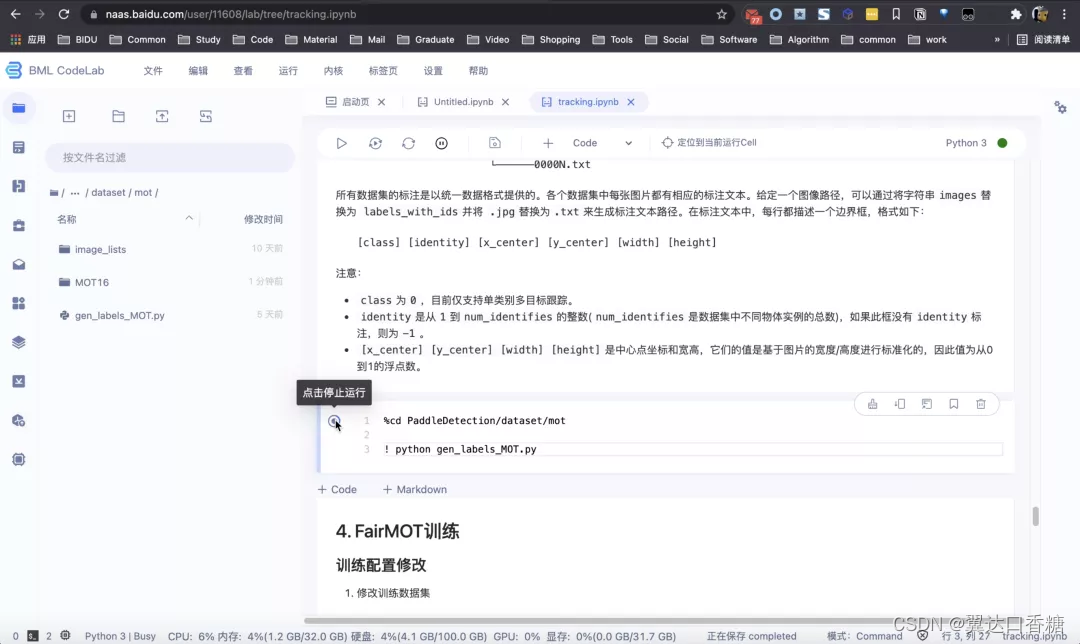
Task: Restart the kernel using the refresh icon
Action: 408,143
